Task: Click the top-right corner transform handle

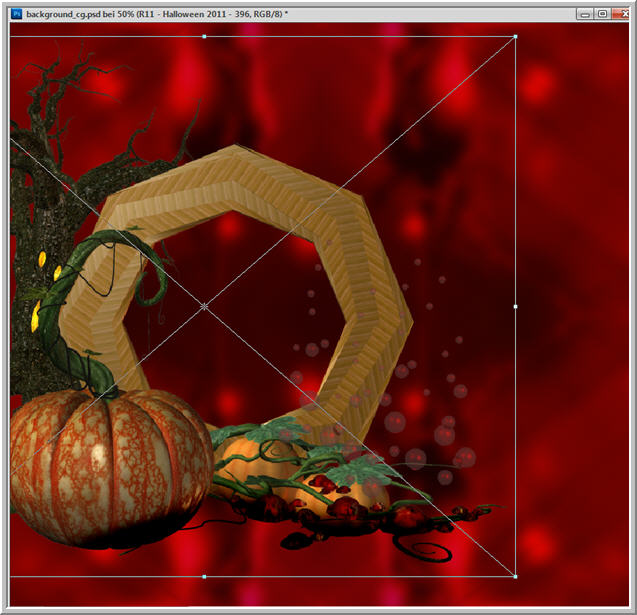Action: [x=516, y=37]
